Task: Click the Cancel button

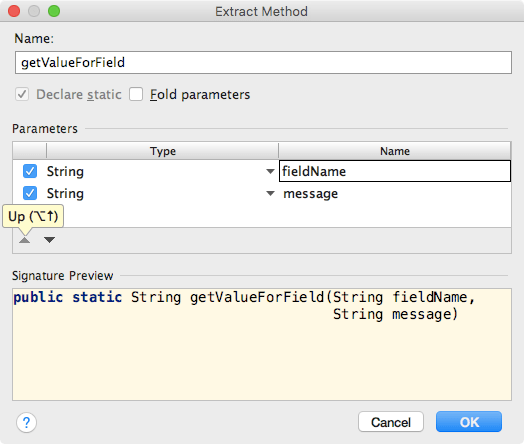Action: click(x=391, y=422)
